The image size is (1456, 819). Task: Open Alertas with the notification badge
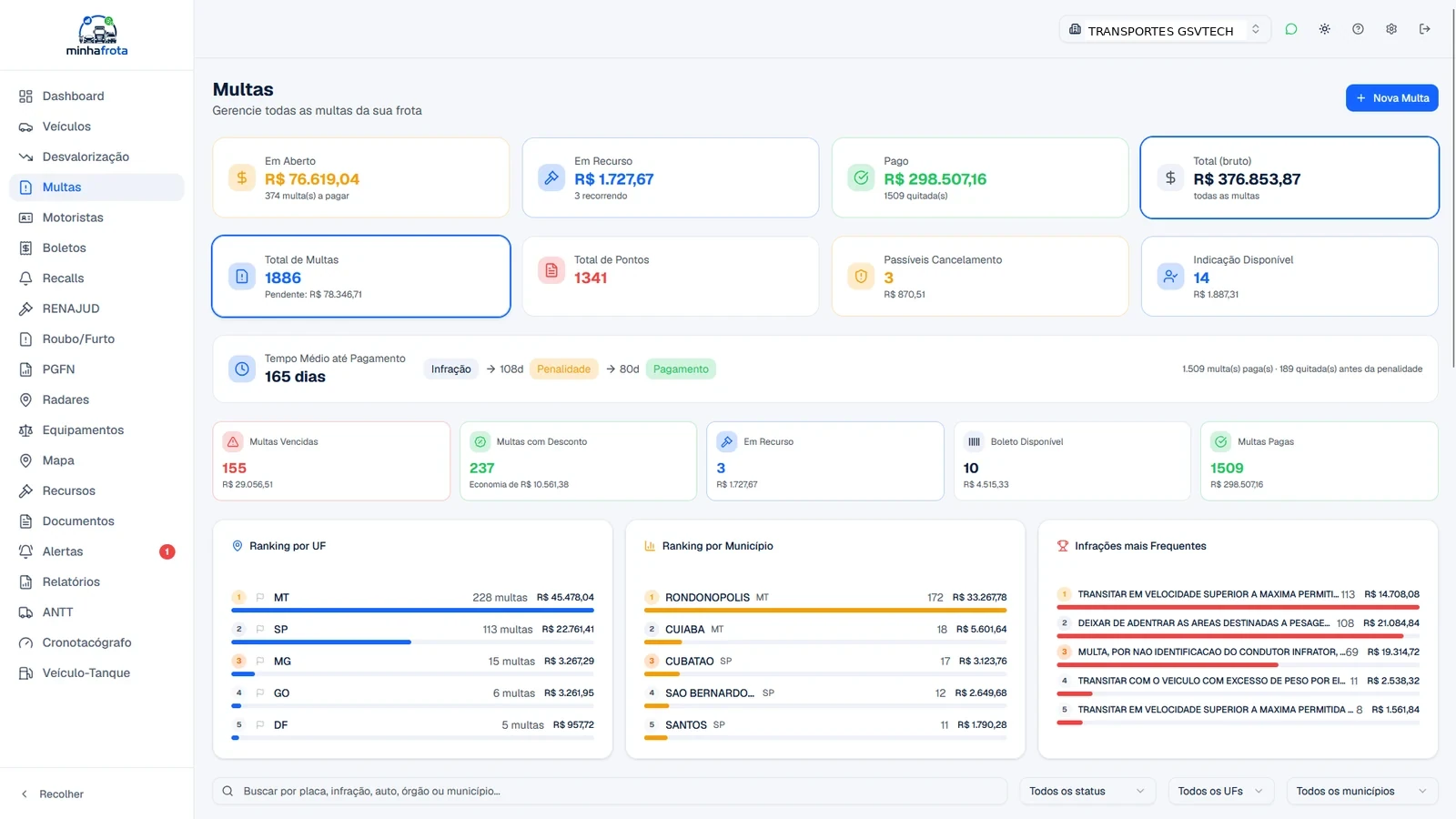coord(96,551)
